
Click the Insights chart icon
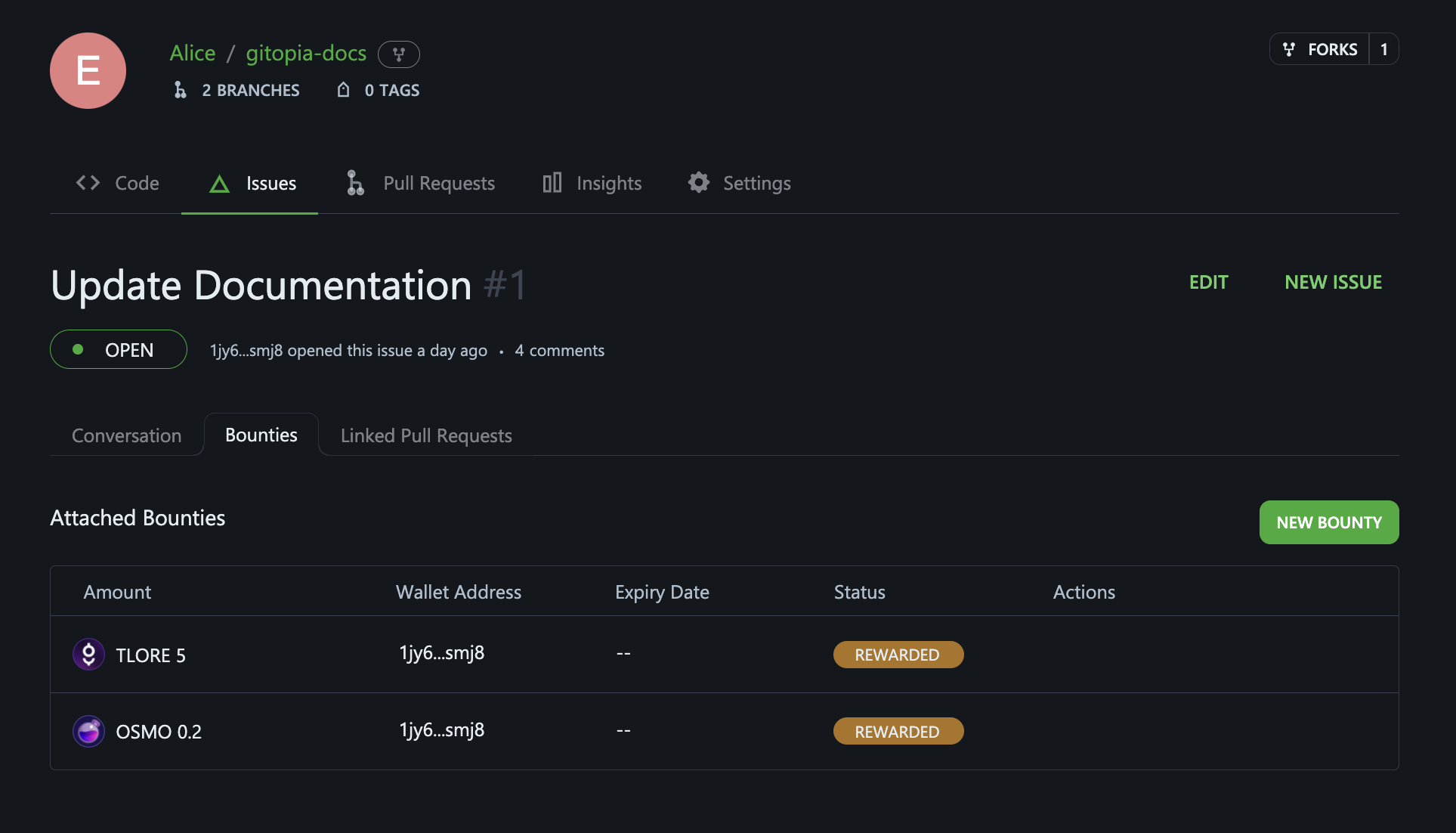(x=552, y=182)
